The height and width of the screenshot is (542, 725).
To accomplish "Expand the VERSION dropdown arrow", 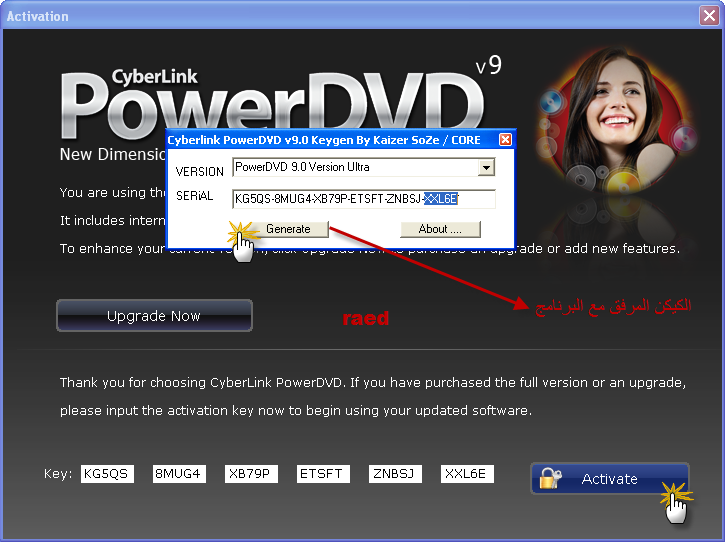I will click(x=486, y=167).
